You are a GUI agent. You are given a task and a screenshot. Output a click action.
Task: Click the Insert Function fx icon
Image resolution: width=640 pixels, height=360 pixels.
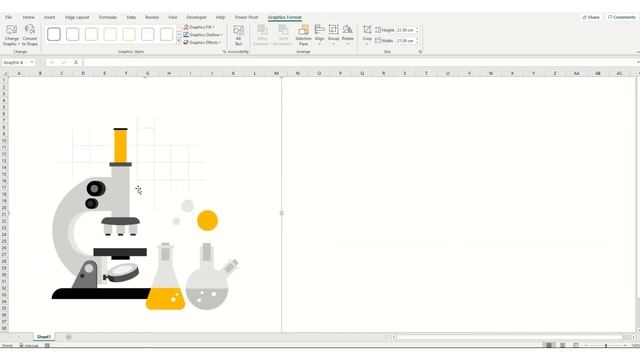point(76,62)
